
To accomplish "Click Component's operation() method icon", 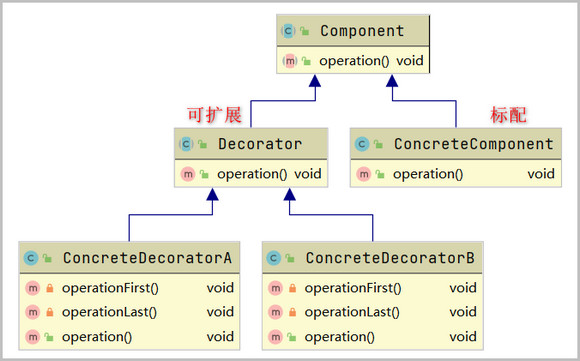I will coord(290,61).
